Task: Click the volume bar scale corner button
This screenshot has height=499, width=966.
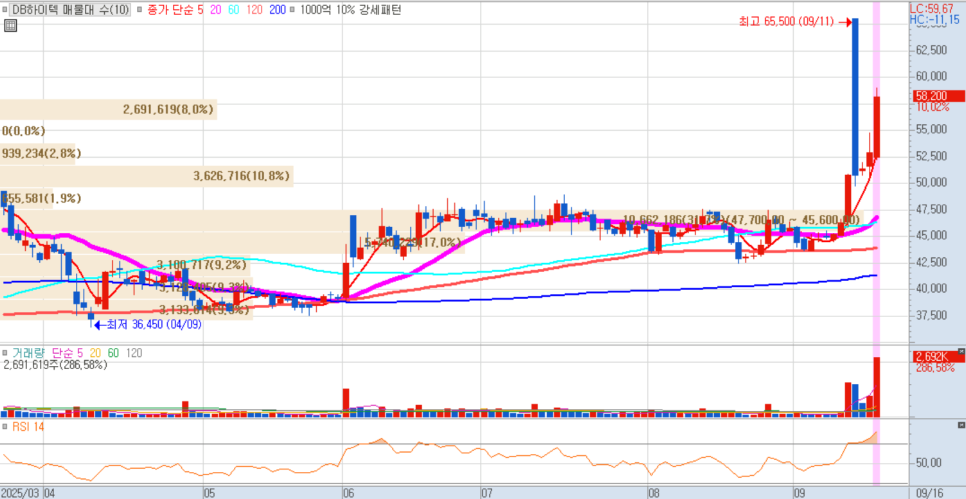Action: point(962,352)
